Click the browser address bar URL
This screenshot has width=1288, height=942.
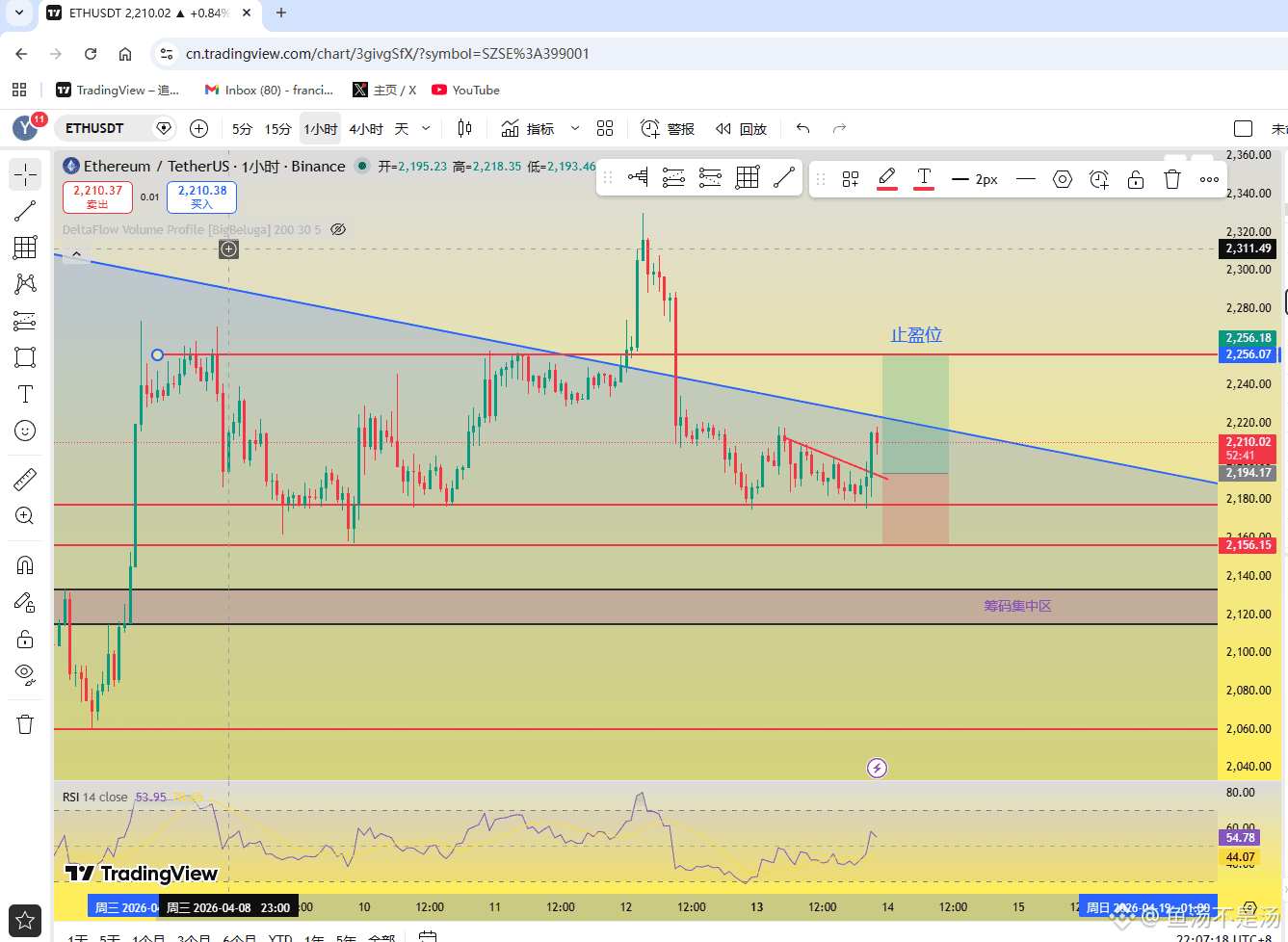[387, 54]
